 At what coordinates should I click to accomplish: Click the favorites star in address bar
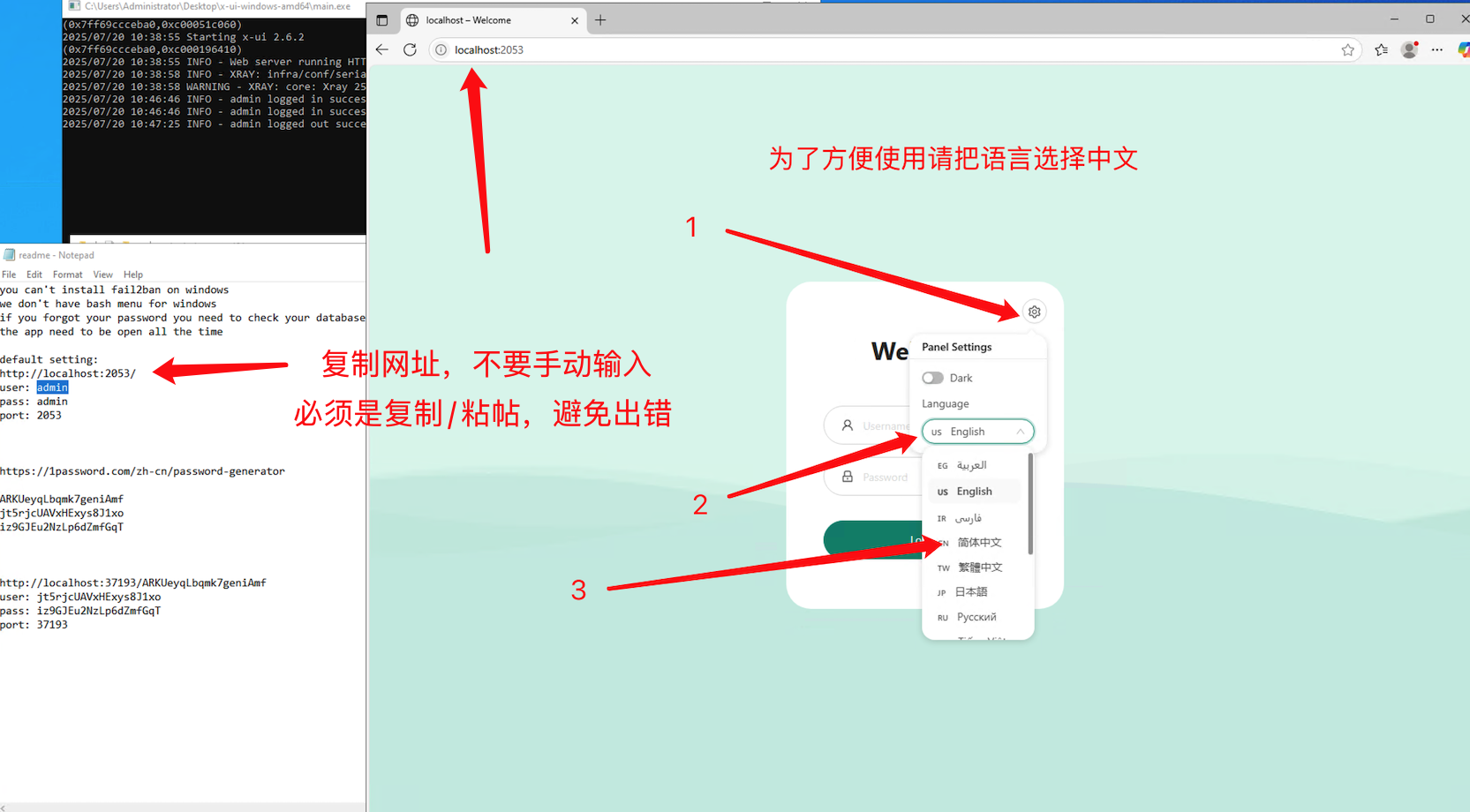(1347, 50)
